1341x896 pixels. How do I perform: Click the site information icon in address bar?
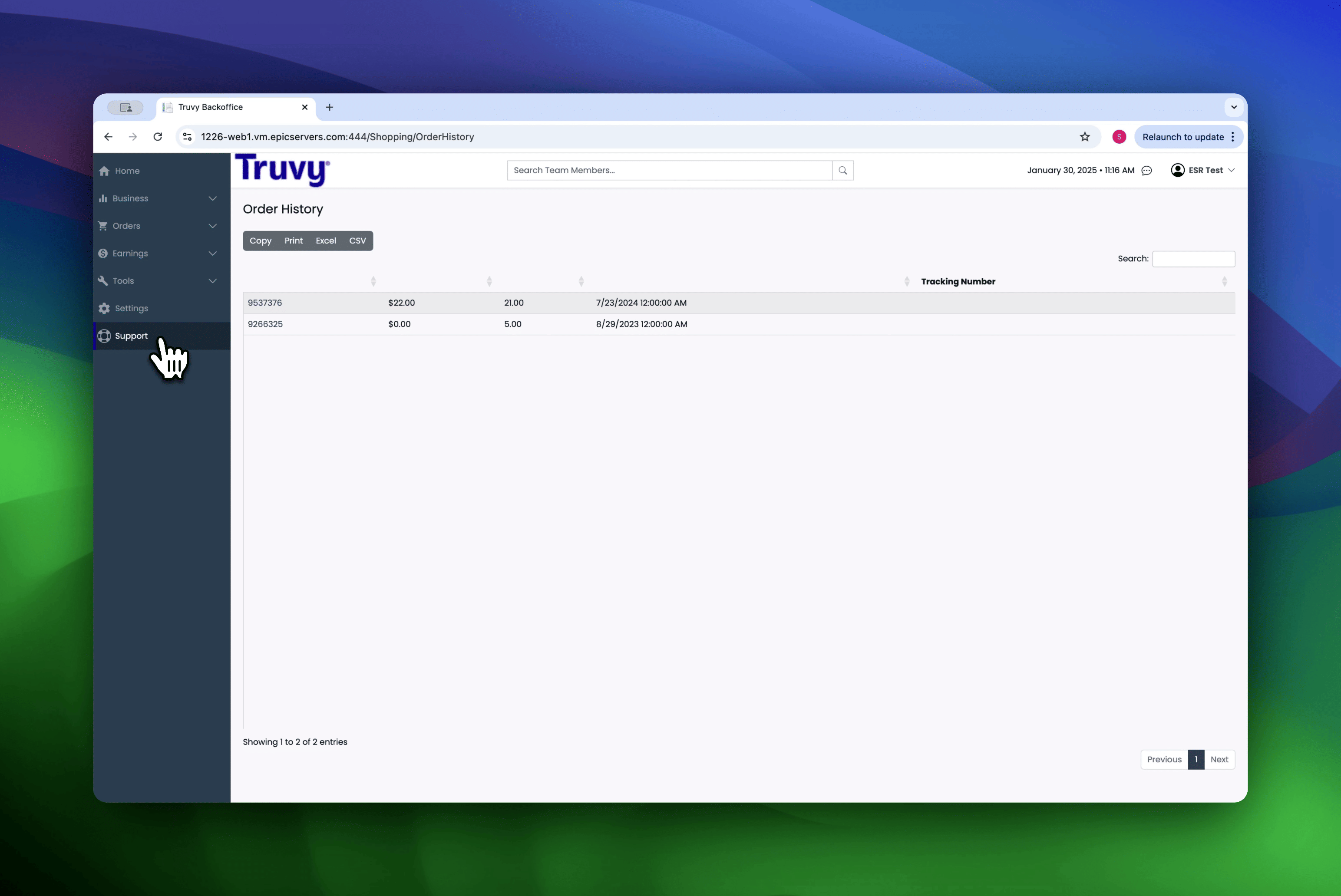[187, 137]
